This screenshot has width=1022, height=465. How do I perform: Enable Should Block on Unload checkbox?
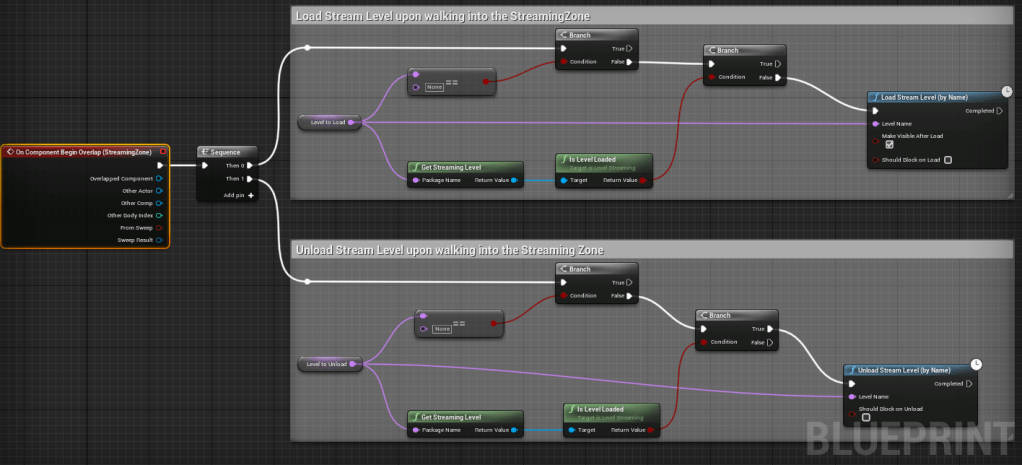(x=866, y=417)
